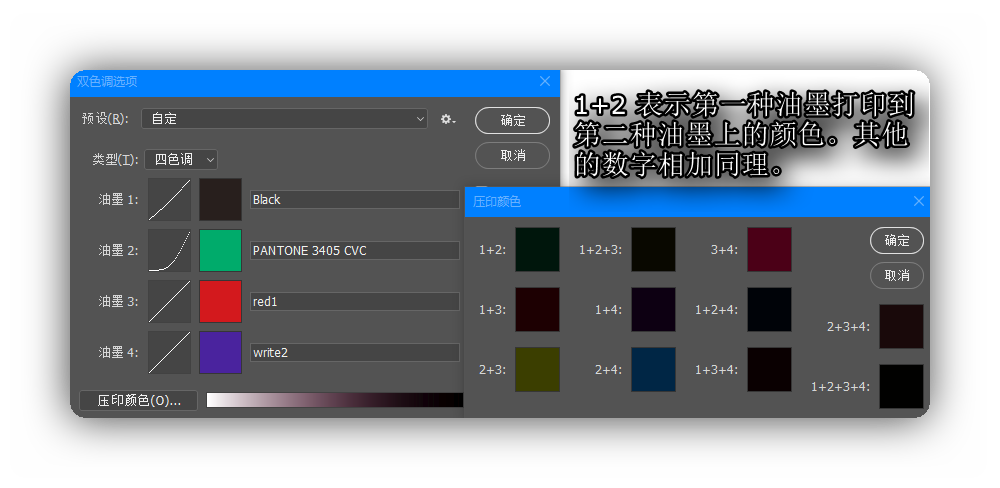The height and width of the screenshot is (488, 1000).
Task: Pick the green PANTONE ink 2 swatch
Action: [221, 251]
